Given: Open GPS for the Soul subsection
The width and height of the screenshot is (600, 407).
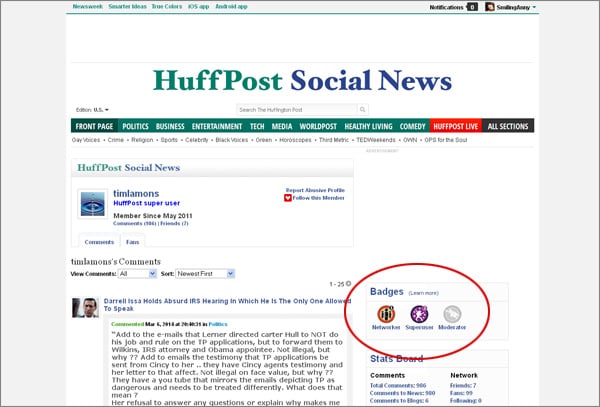Looking at the screenshot, I should [446, 140].
